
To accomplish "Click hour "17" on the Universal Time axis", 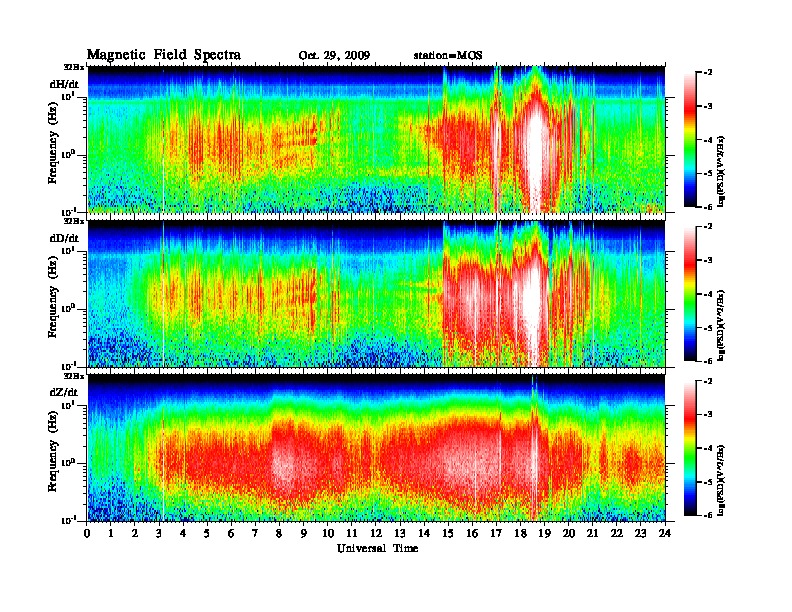I will coord(497,534).
